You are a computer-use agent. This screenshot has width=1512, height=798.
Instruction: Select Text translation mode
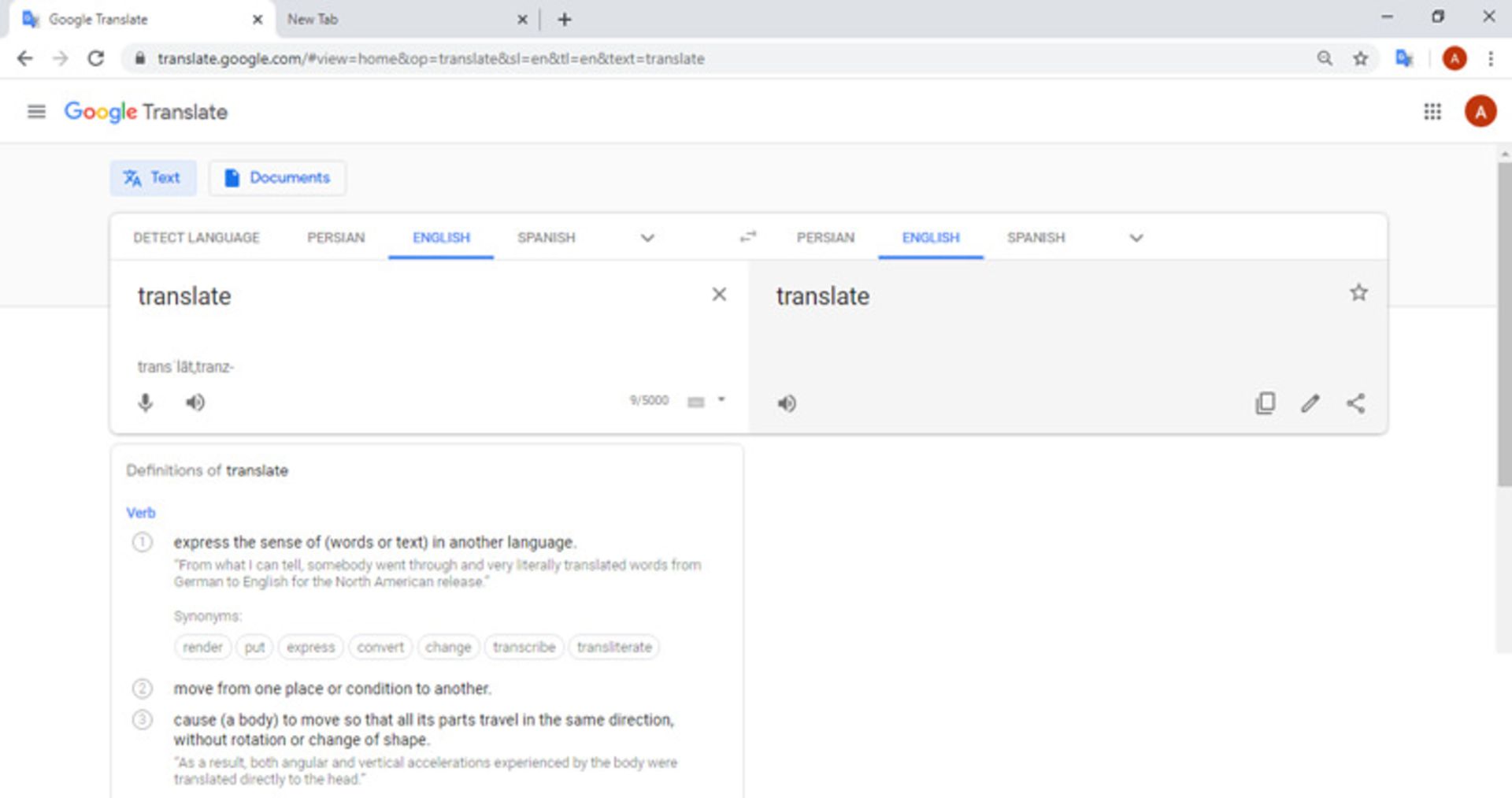tap(153, 178)
